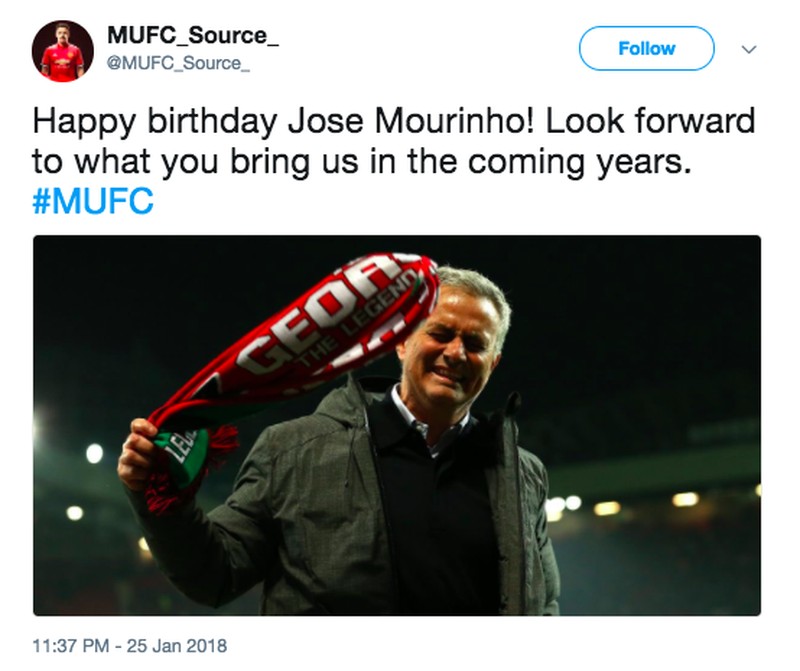Open the attached tweet photo

[x=397, y=425]
